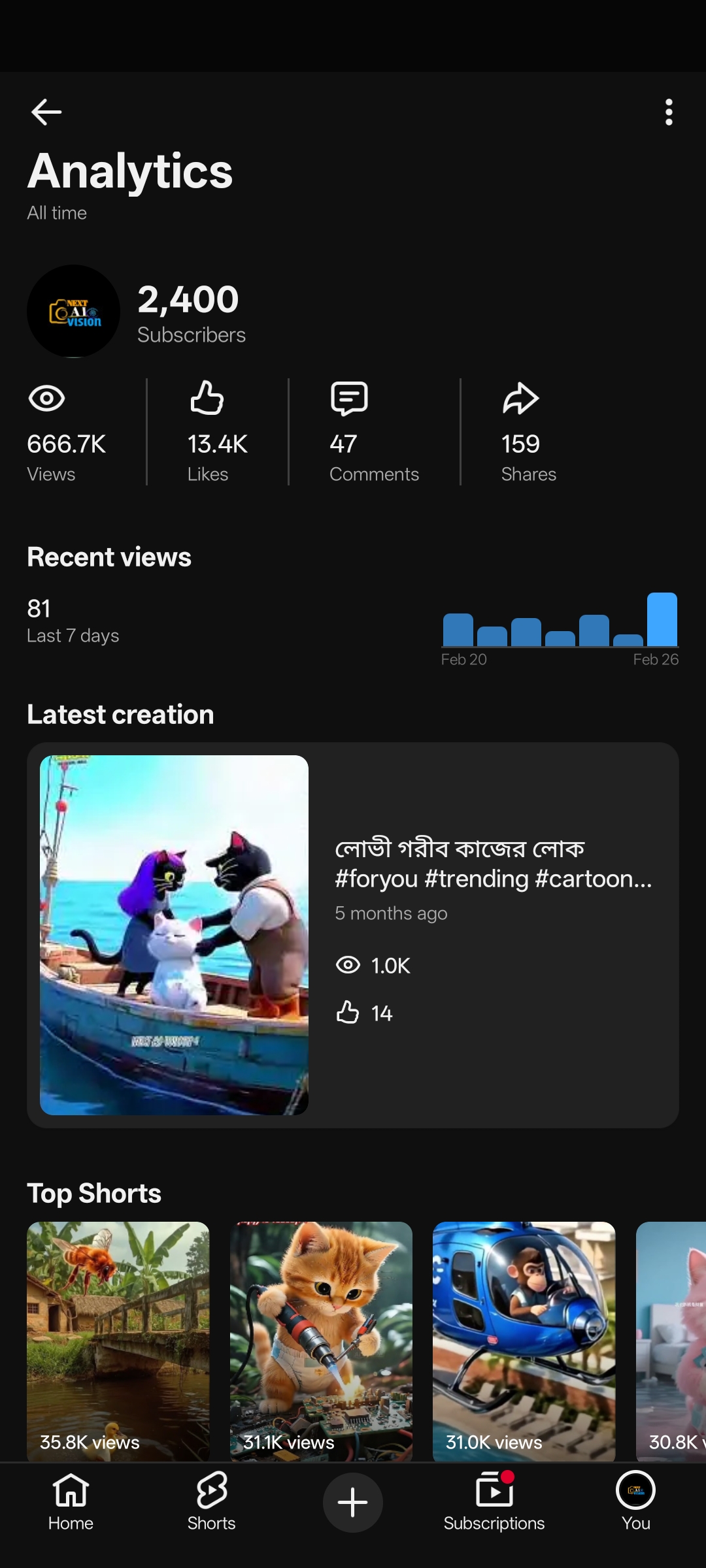The image size is (706, 1568).
Task: Tap the Views eye icon
Action: tap(46, 399)
